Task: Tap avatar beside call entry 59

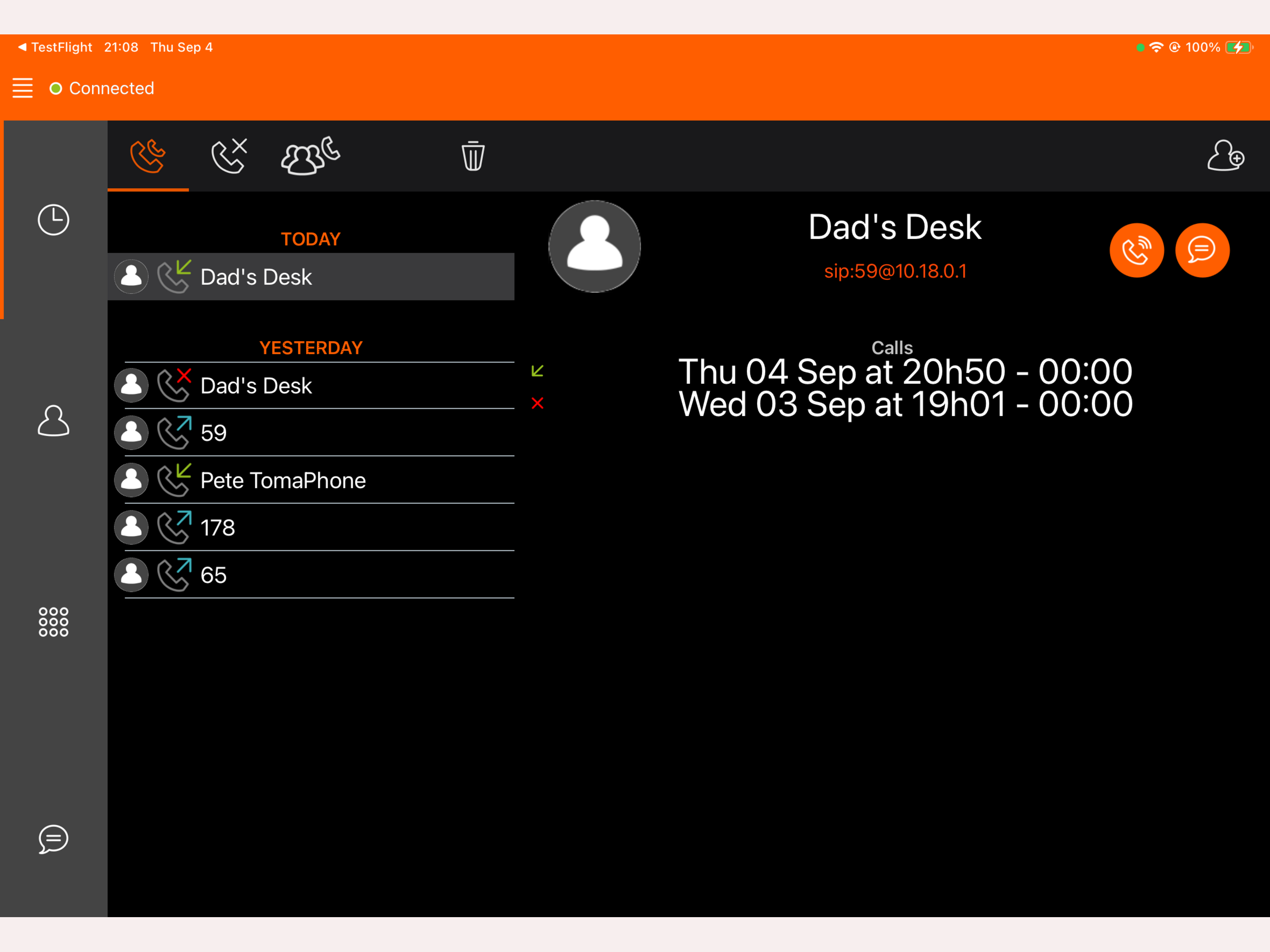Action: coord(132,433)
